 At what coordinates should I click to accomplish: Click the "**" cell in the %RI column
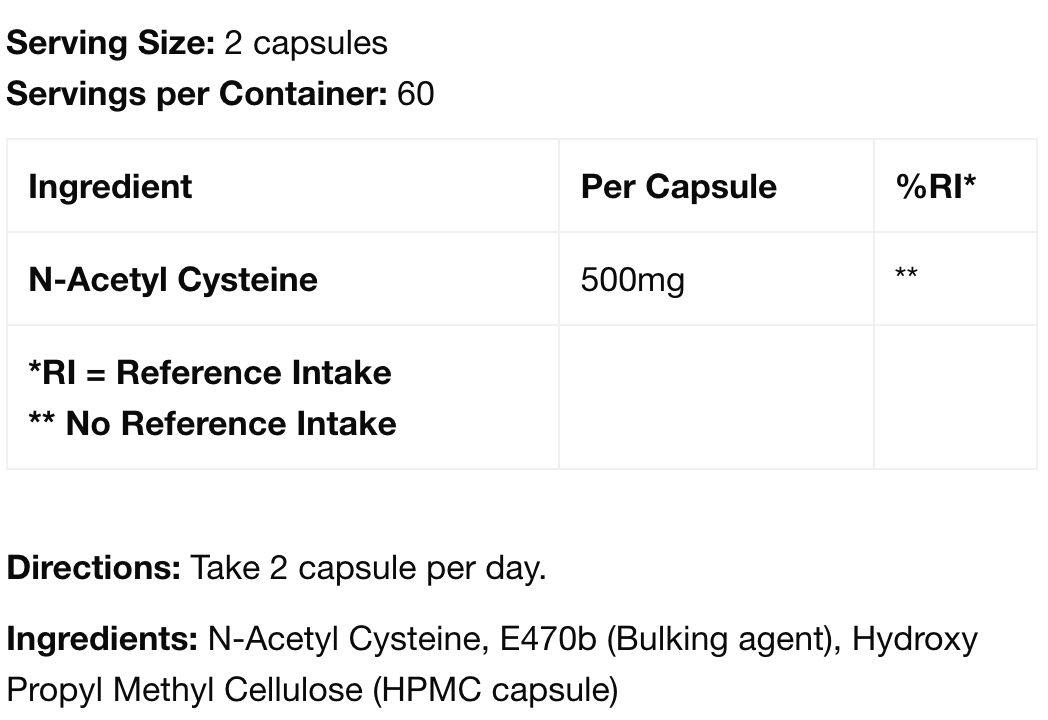click(x=906, y=275)
